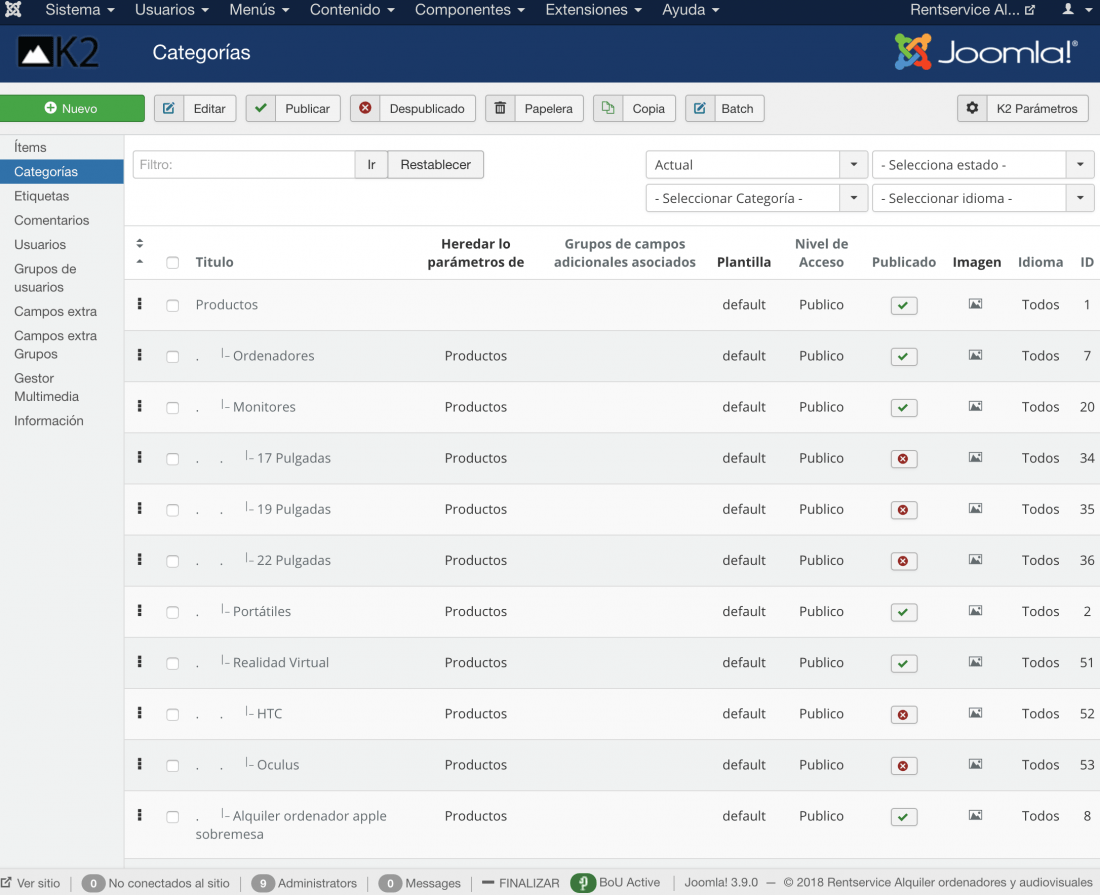Image resolution: width=1100 pixels, height=895 pixels.
Task: Click the image icon in Monitores row
Action: (x=975, y=406)
